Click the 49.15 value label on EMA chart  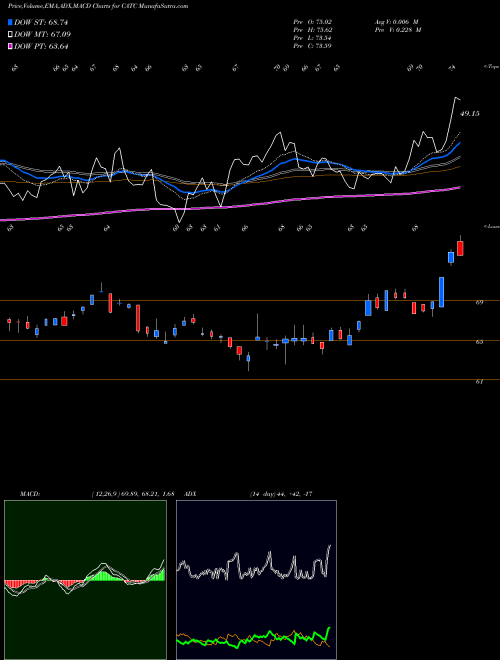[469, 114]
